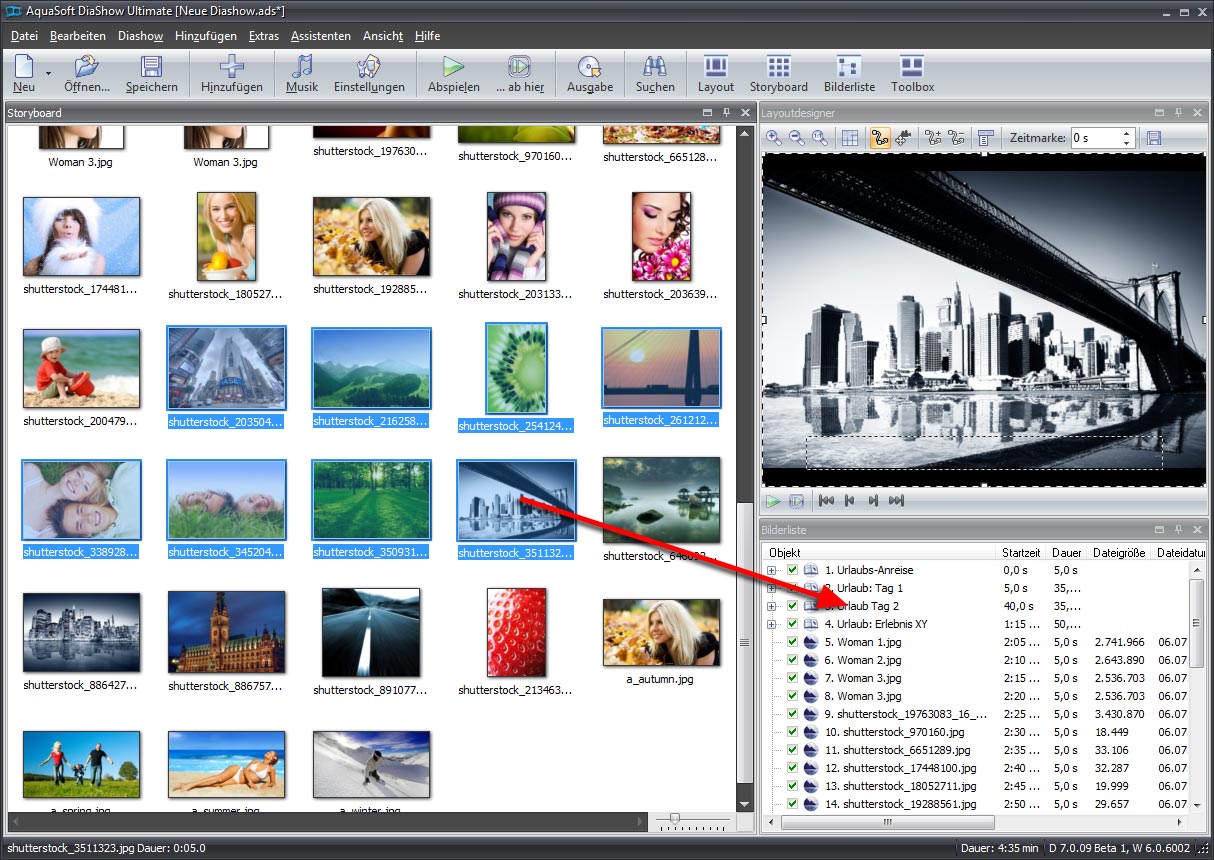Uncheck the Woman 1.jpg checkbox
The image size is (1214, 860).
(x=792, y=642)
